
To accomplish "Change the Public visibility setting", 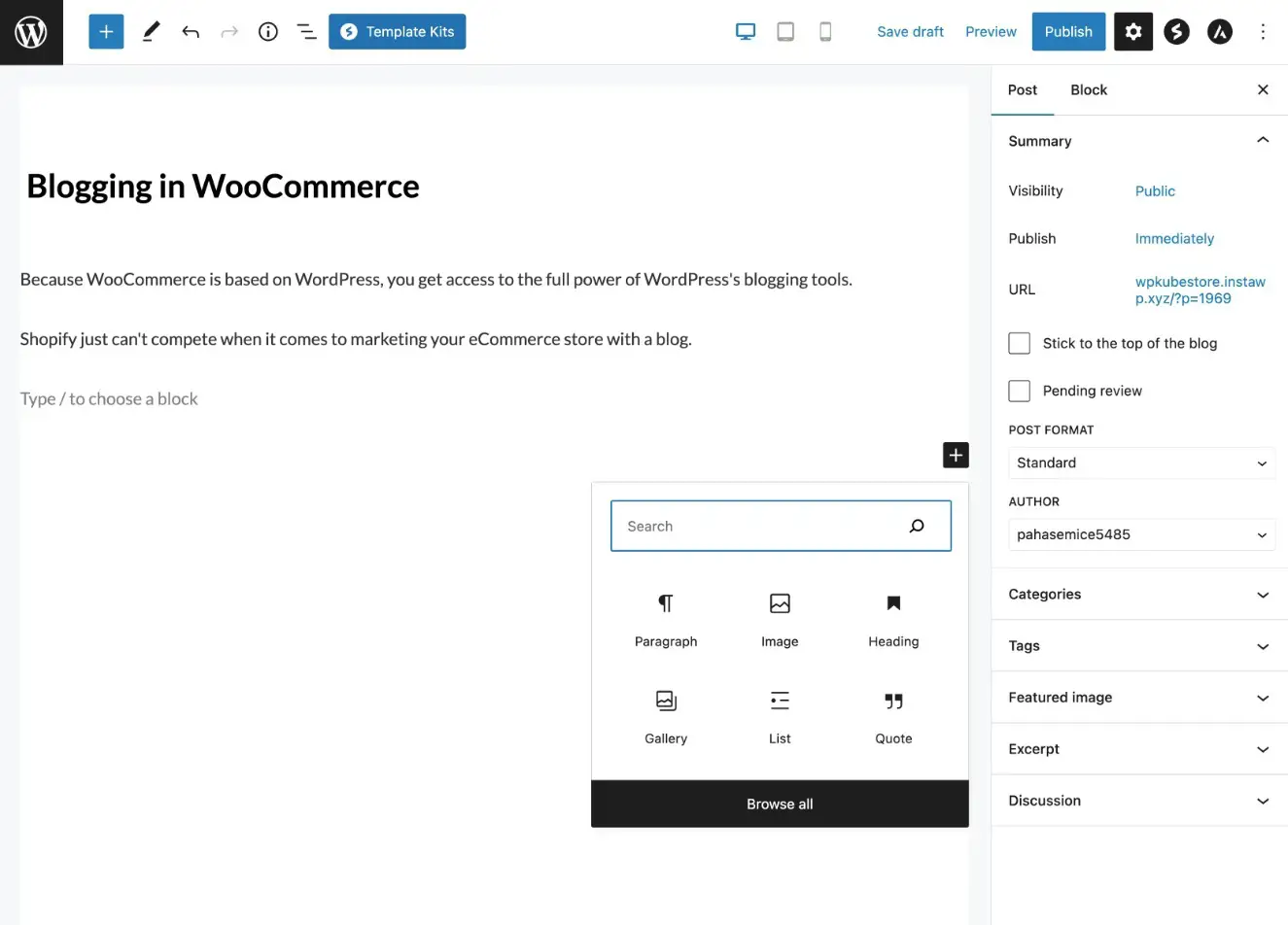I will coord(1155,191).
